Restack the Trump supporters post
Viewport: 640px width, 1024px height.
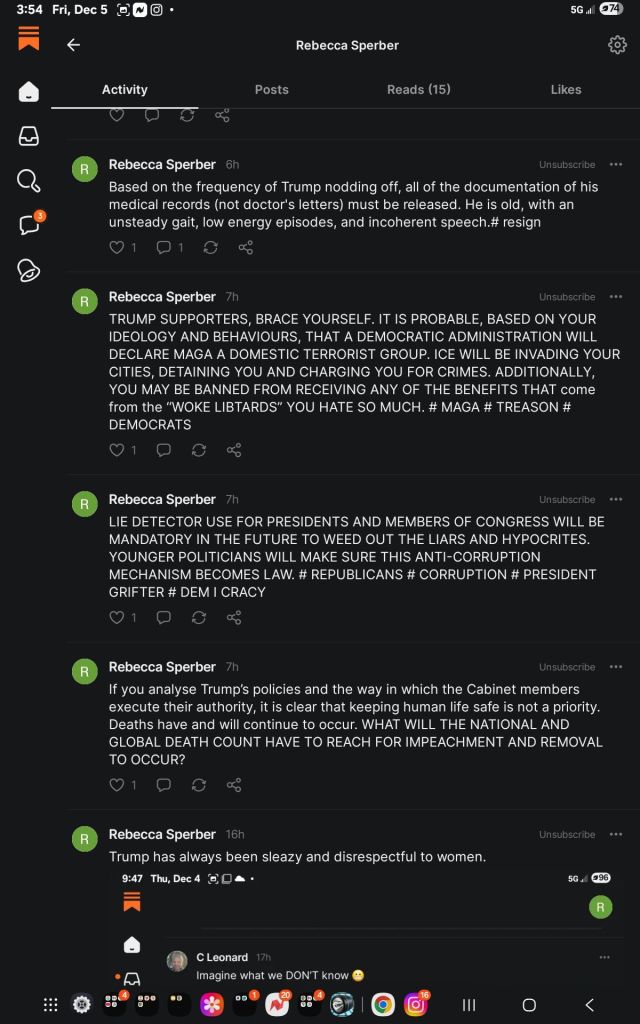(198, 450)
